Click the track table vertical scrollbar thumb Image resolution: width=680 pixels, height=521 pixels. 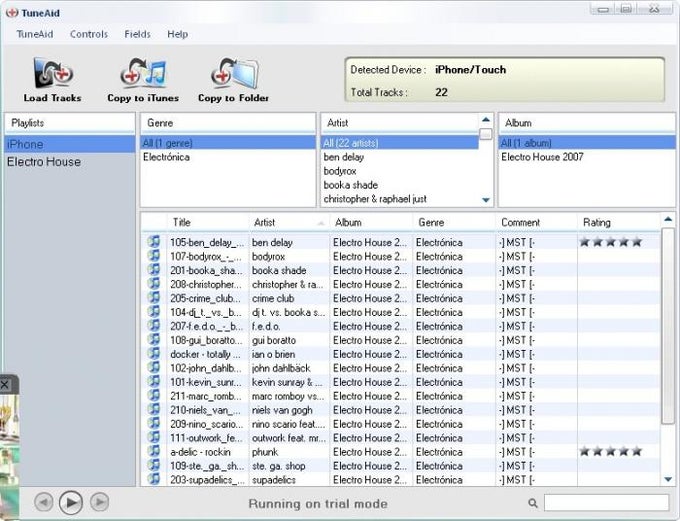668,326
